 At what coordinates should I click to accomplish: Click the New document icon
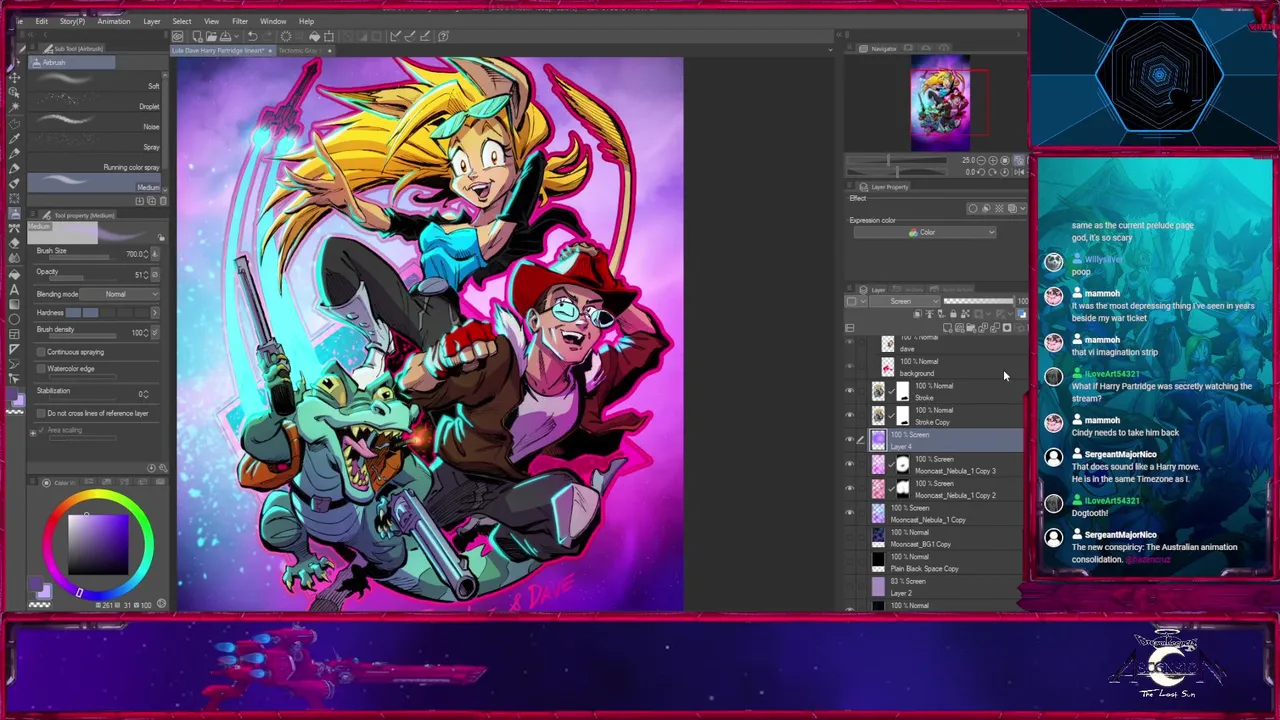coord(197,37)
